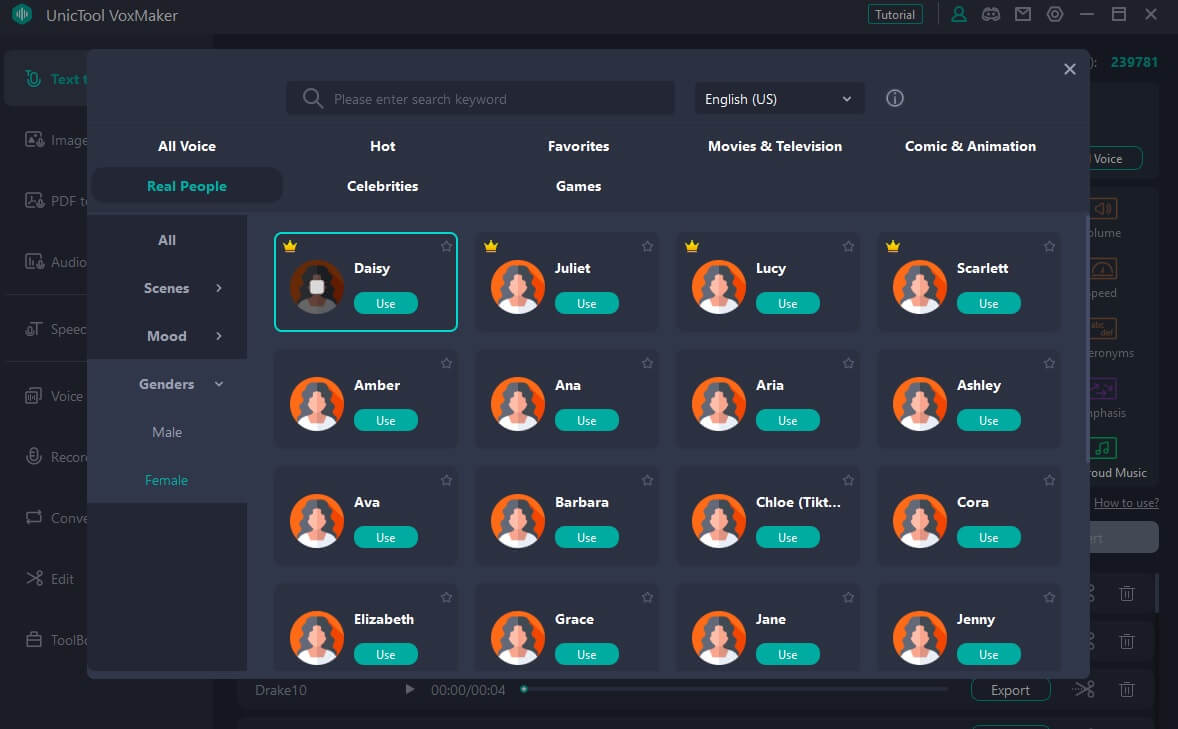This screenshot has width=1178, height=729.
Task: Favorite the Barbara voice star
Action: tap(647, 480)
